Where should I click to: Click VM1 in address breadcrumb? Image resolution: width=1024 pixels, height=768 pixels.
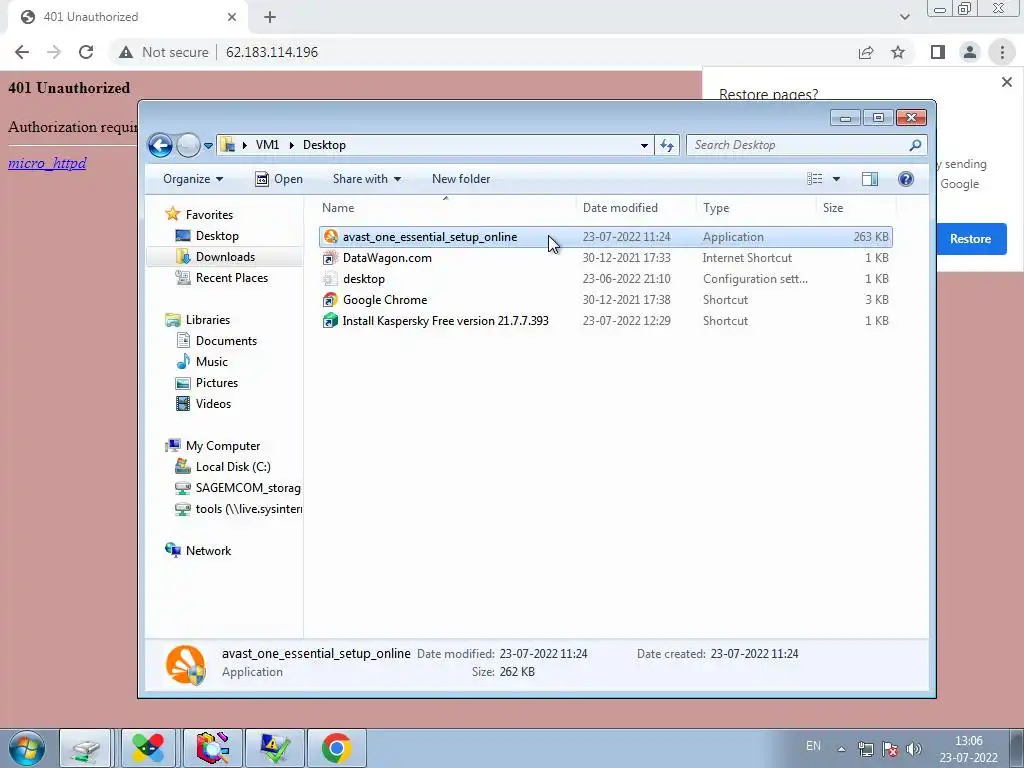tap(267, 145)
